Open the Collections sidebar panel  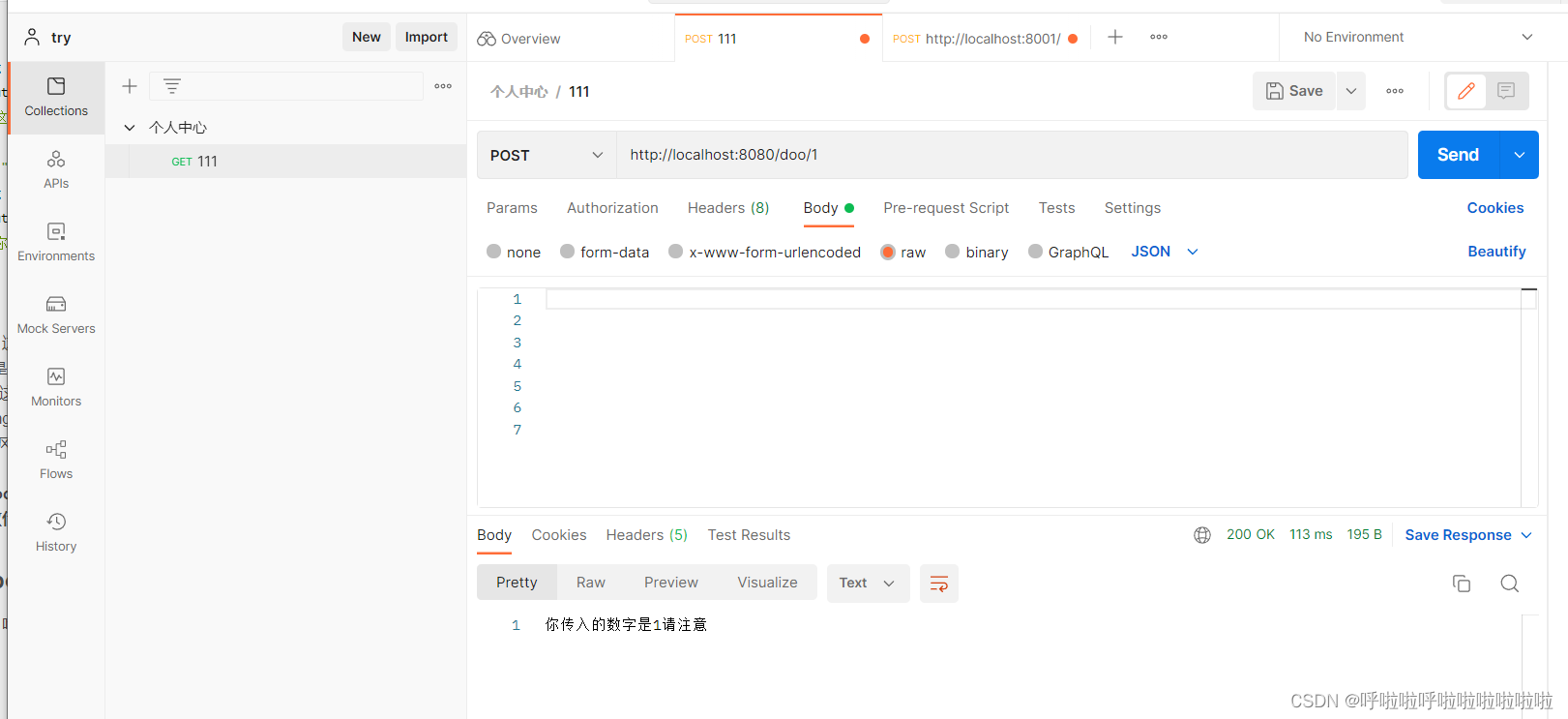(56, 98)
